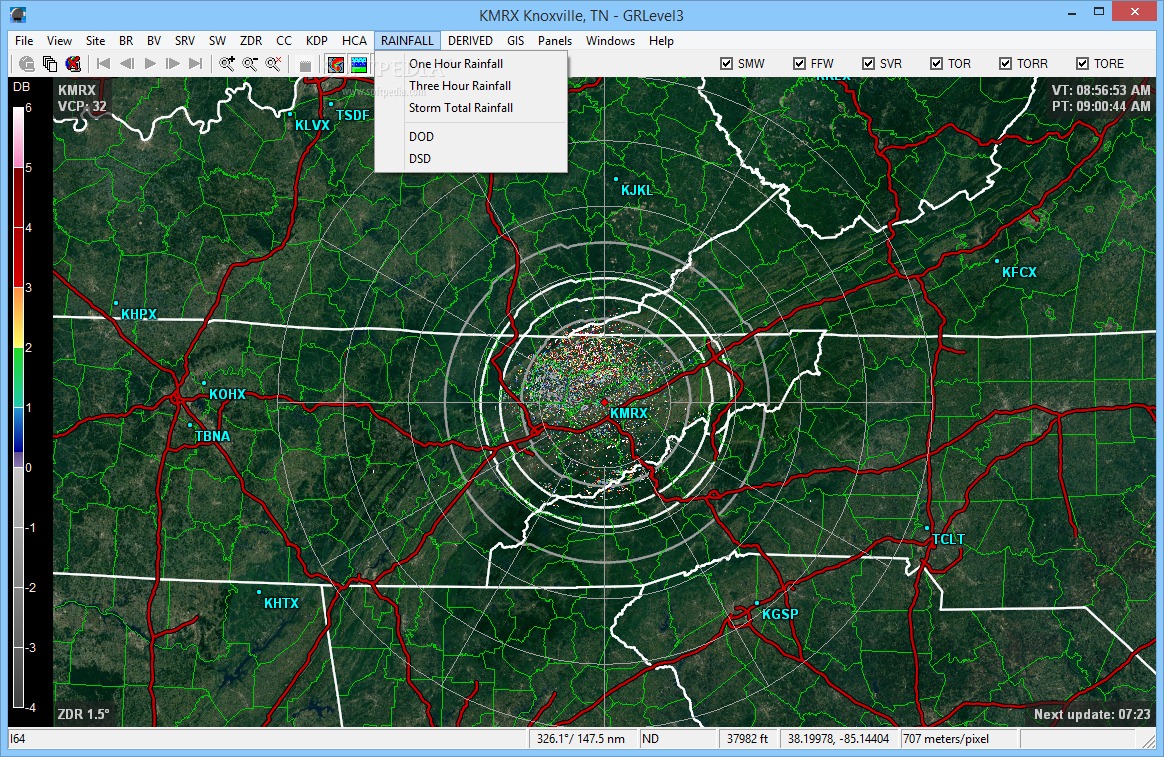Toggle the FFW warnings checkbox
The image size is (1164, 757).
pyautogui.click(x=800, y=64)
